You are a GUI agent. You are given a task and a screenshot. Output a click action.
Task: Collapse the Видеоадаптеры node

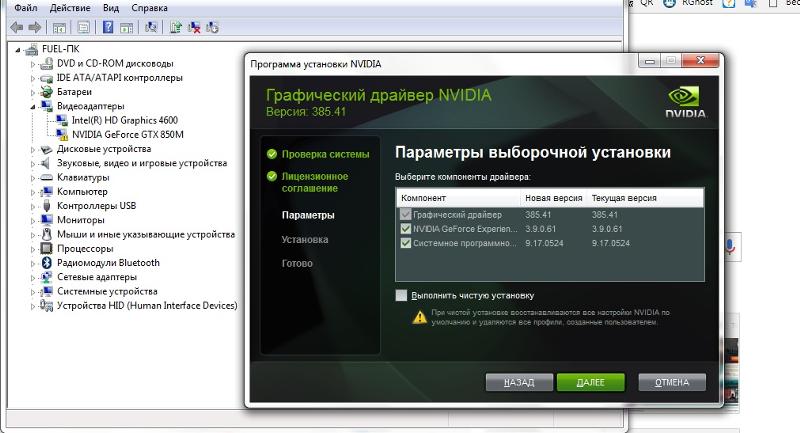pyautogui.click(x=33, y=107)
